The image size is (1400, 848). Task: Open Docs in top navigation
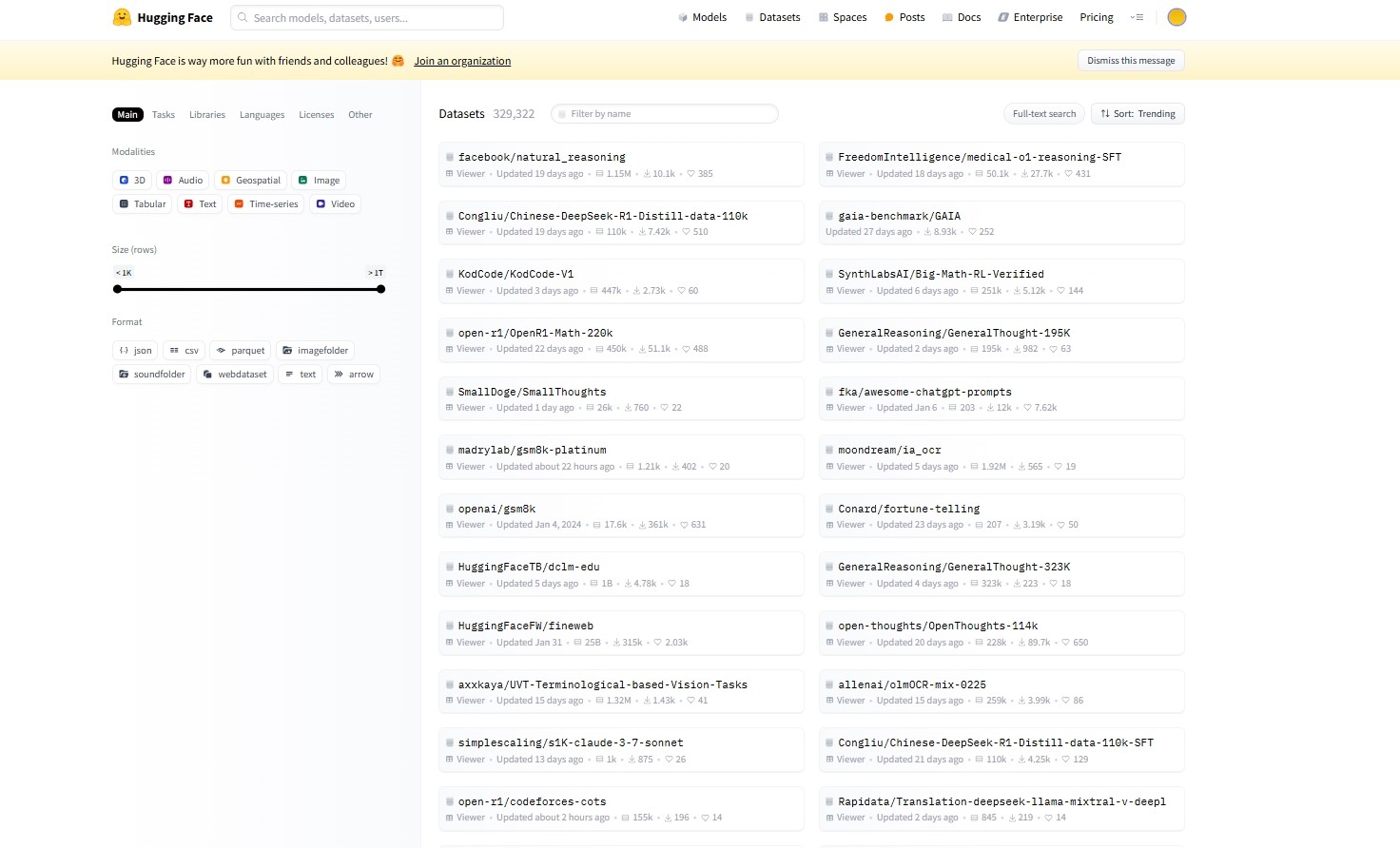[x=962, y=17]
